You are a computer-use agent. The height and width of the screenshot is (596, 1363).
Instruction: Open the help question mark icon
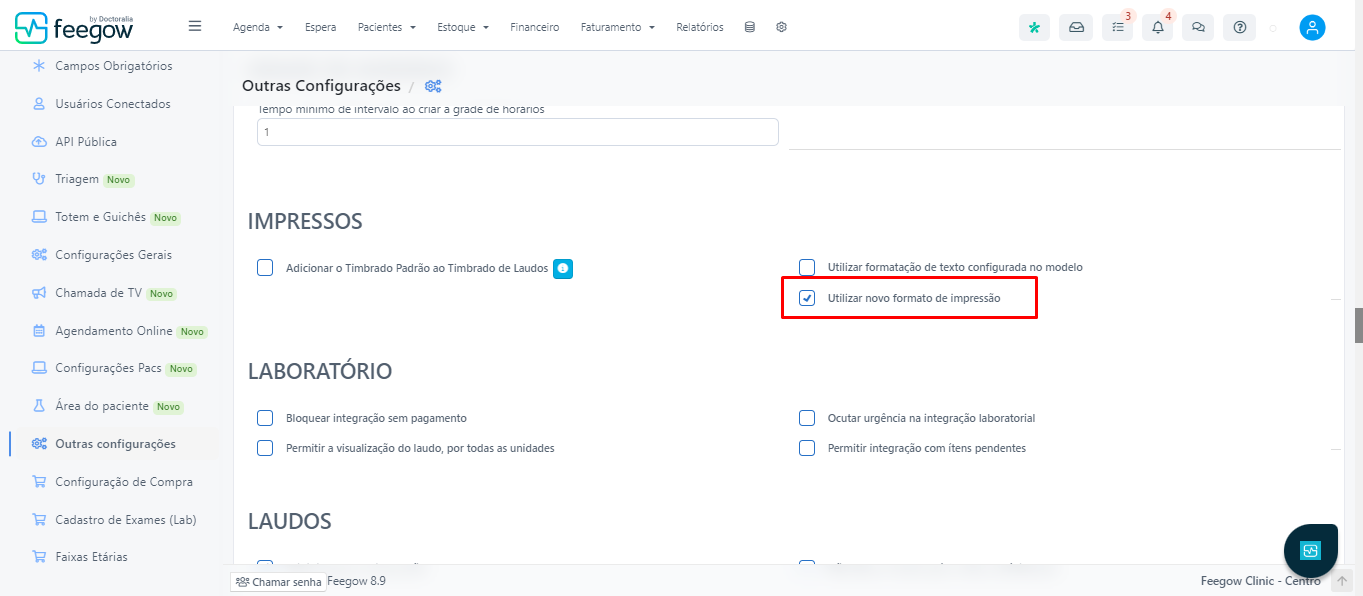coord(1240,28)
